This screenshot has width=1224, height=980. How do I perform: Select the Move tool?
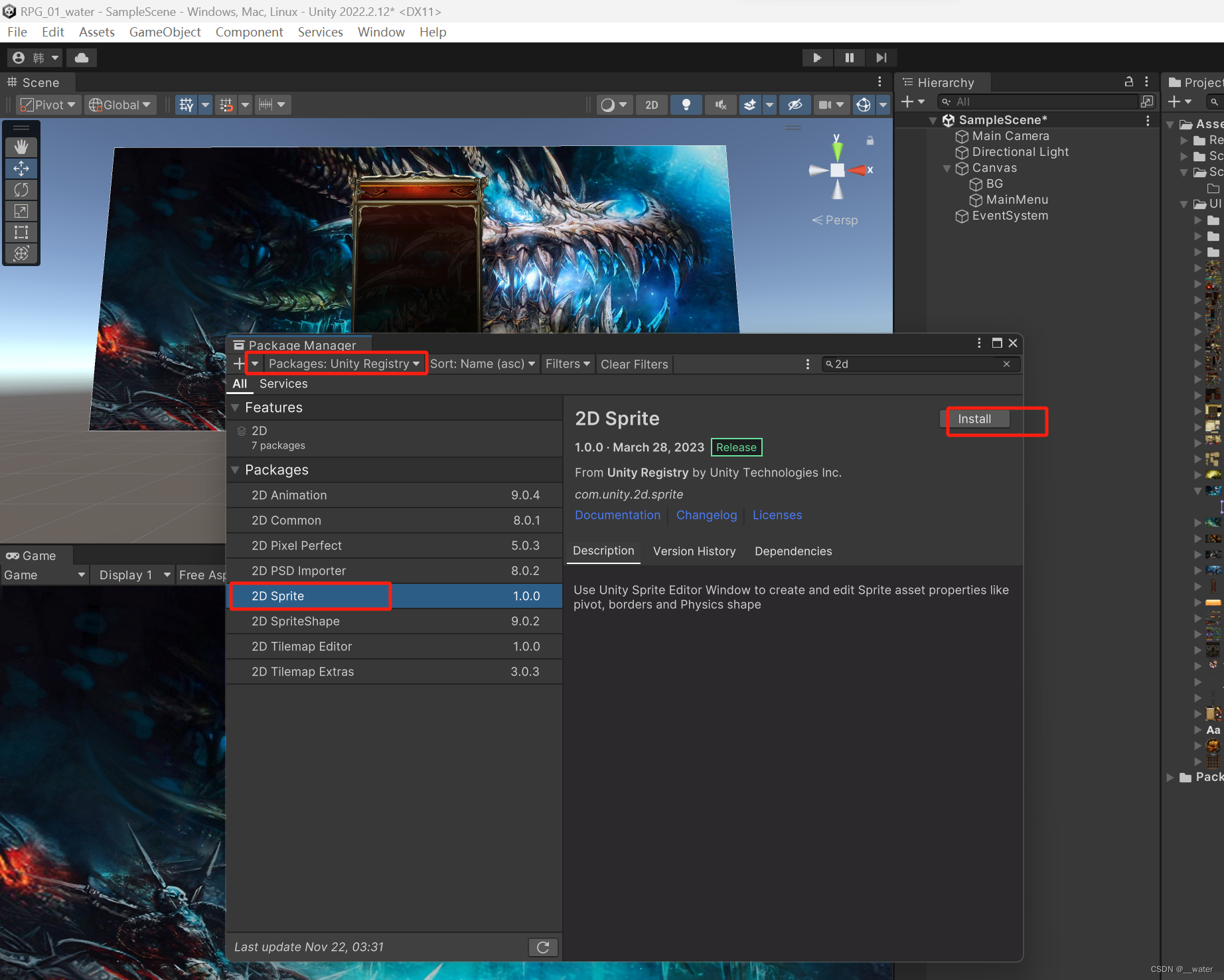(21, 169)
